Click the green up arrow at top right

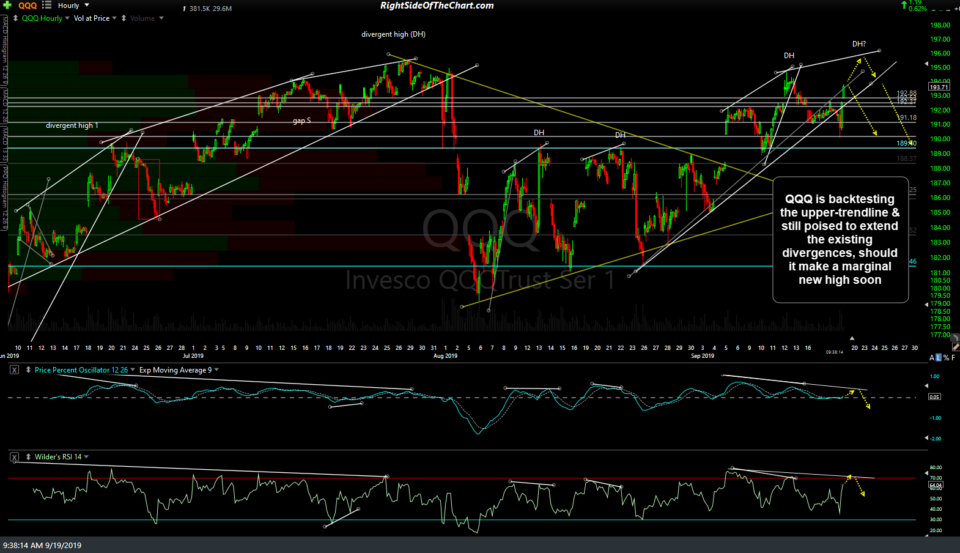tap(904, 5)
